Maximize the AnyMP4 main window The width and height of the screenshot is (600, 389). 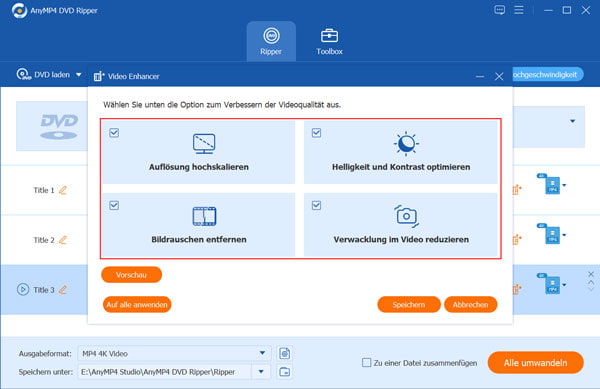[567, 10]
